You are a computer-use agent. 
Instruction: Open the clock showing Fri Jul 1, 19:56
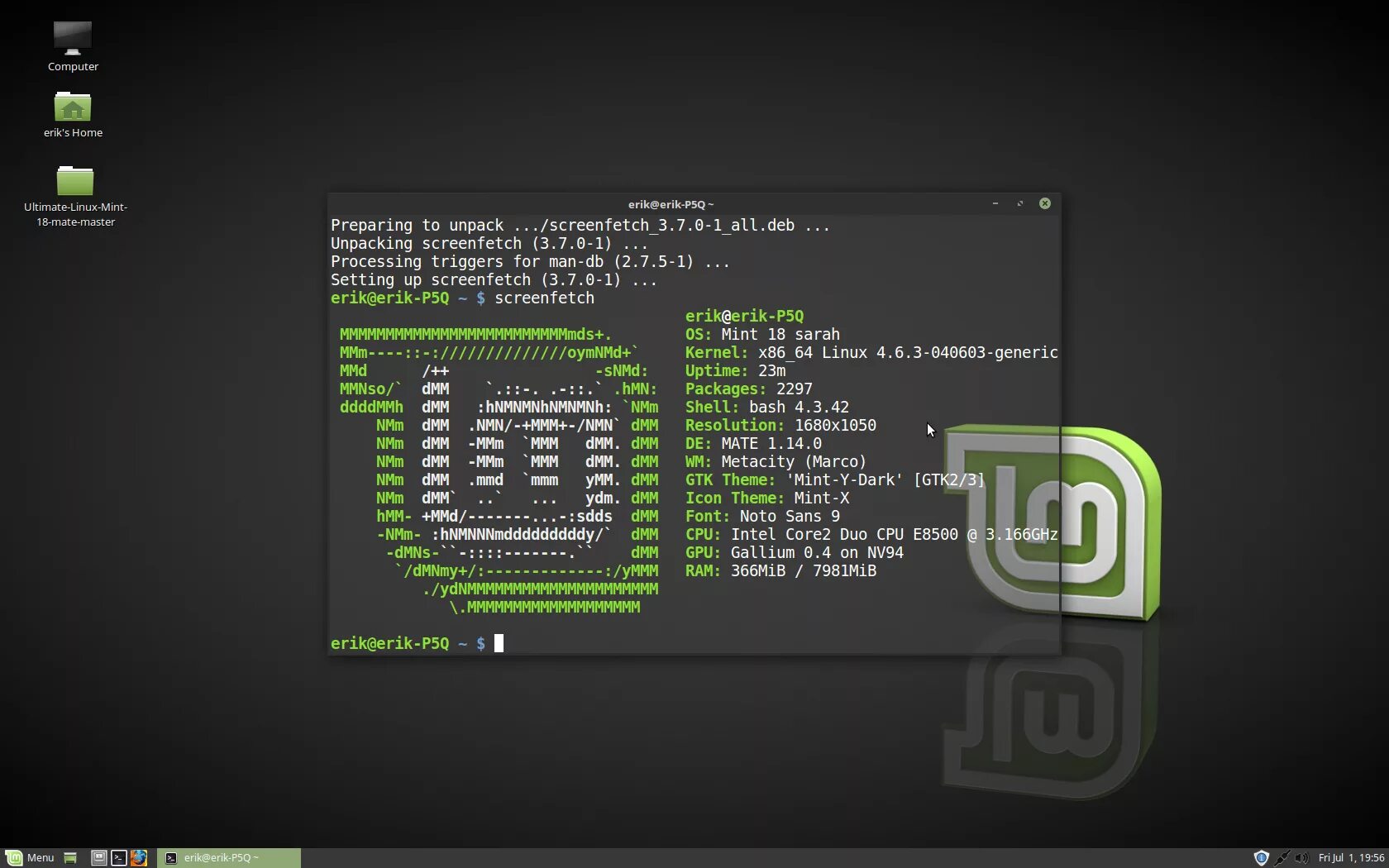(1351, 858)
